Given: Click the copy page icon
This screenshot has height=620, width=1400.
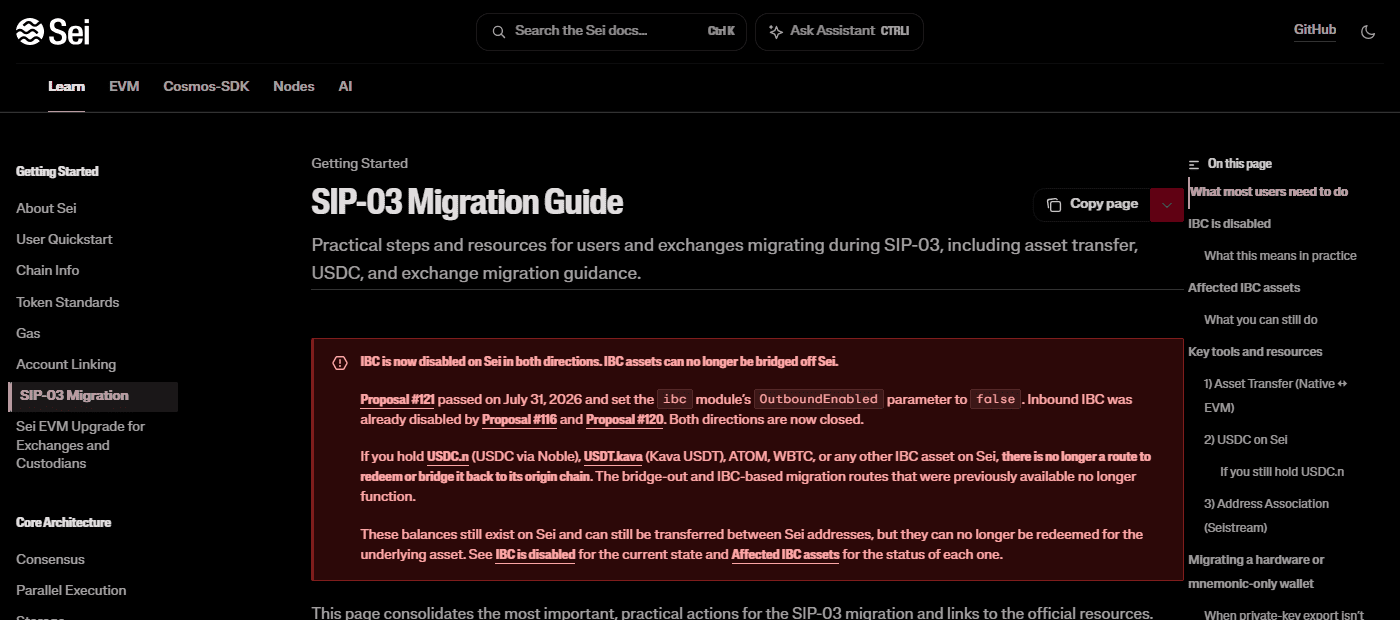Looking at the screenshot, I should 1054,205.
